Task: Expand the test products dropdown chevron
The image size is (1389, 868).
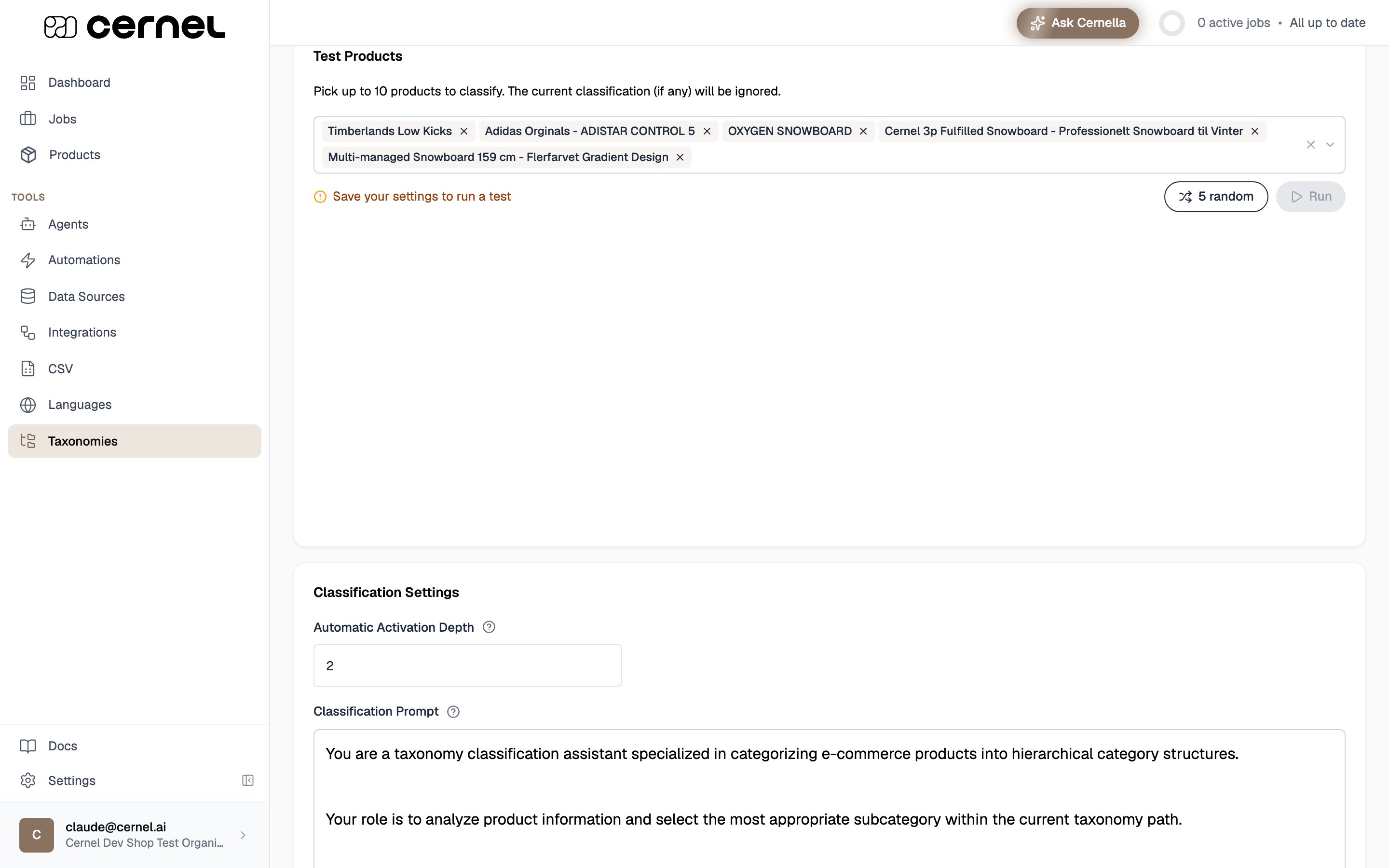Action: pos(1330,145)
